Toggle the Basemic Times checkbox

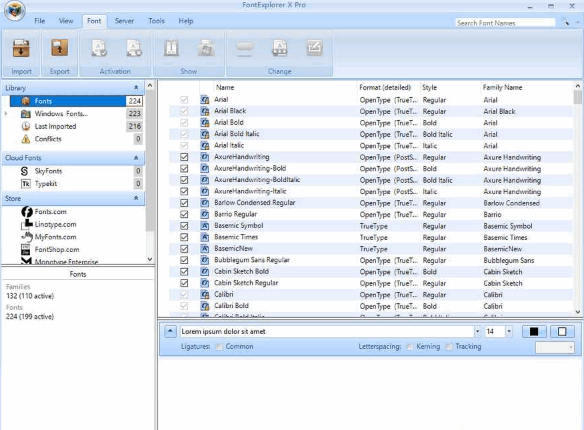[184, 237]
